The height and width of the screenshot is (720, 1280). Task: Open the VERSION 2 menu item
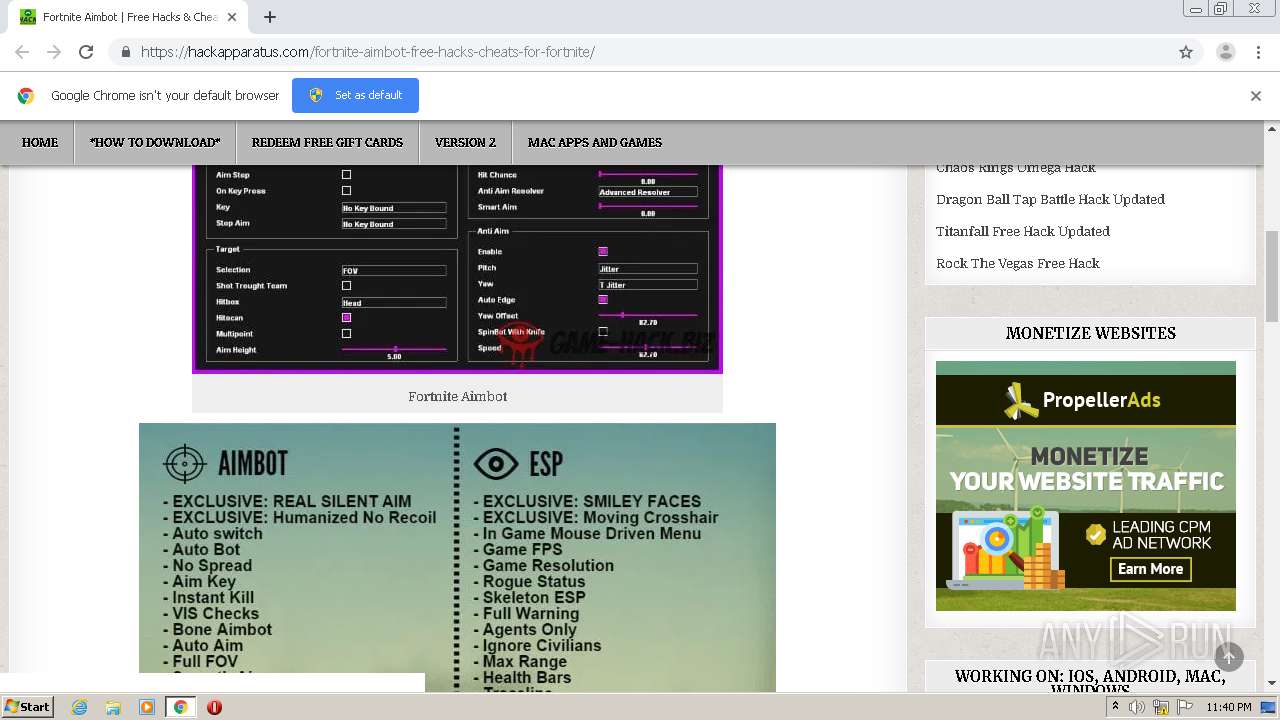coord(465,142)
